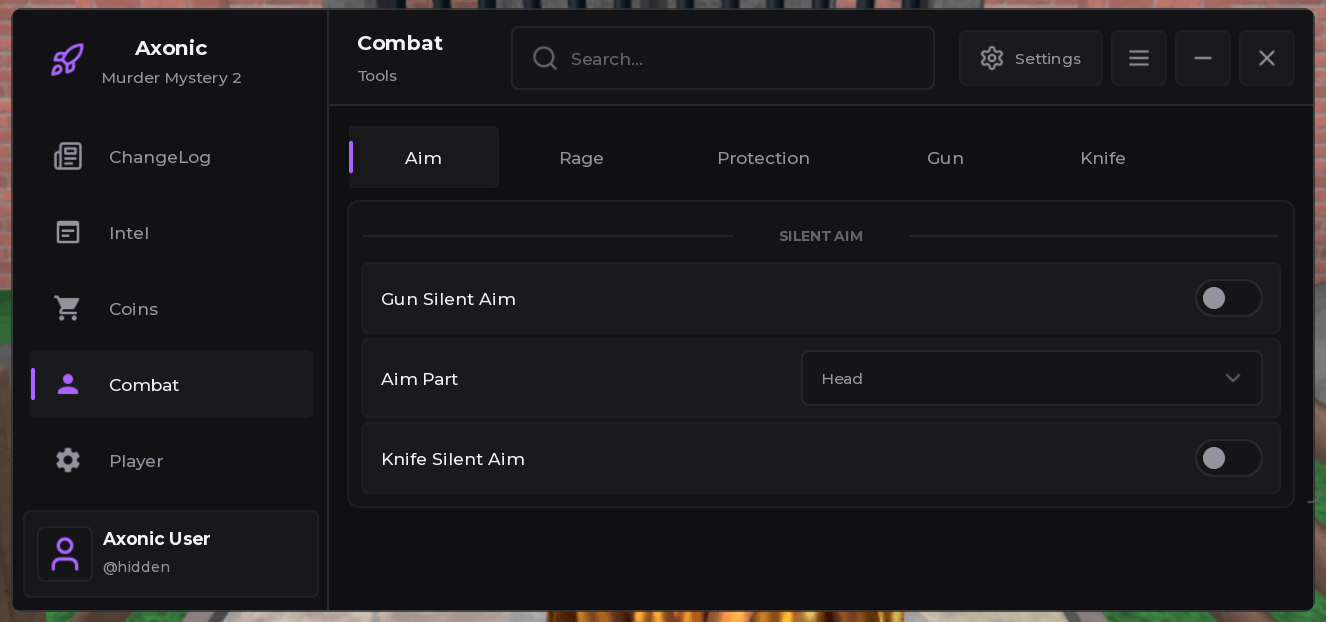Minimize the Axonic window

1203,58
